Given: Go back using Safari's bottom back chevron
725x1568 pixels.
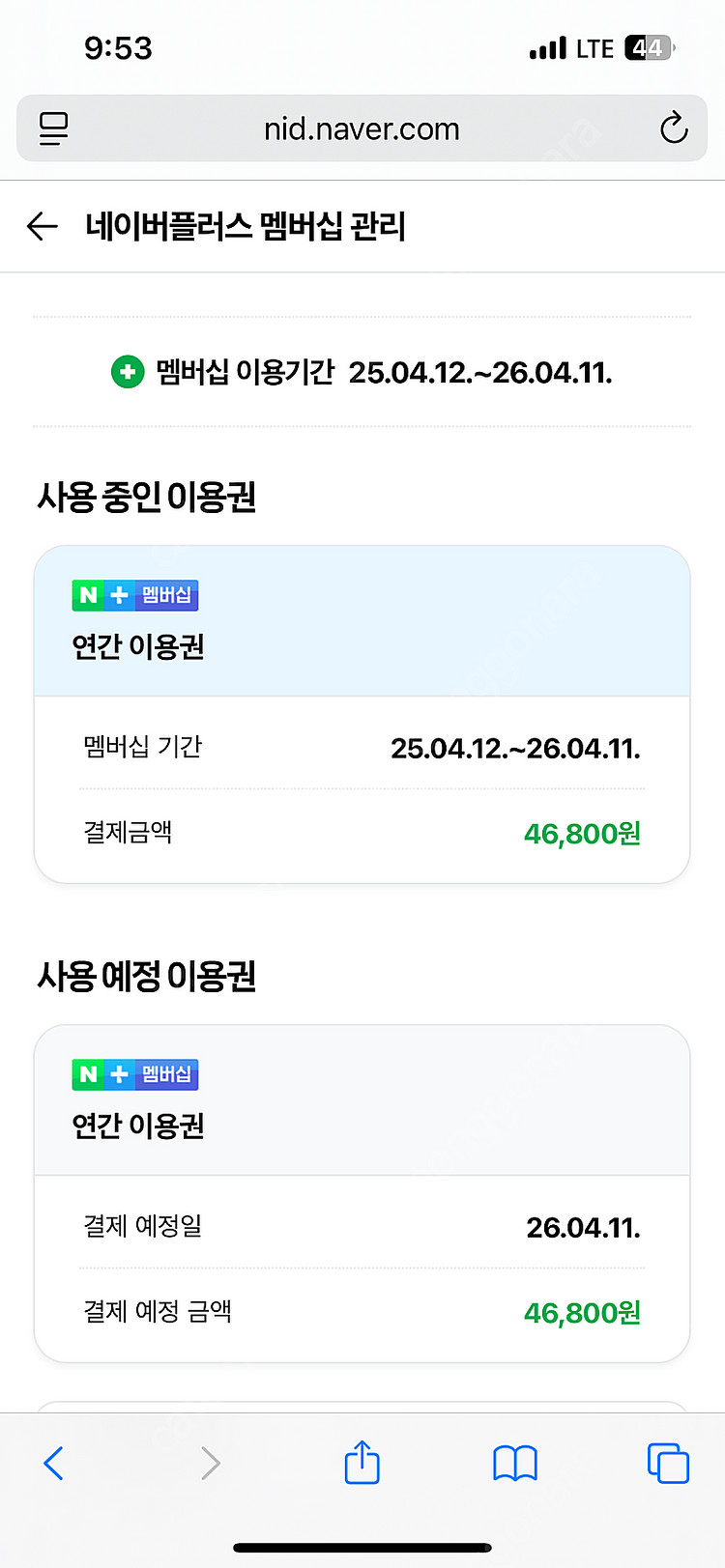Looking at the screenshot, I should [54, 1463].
